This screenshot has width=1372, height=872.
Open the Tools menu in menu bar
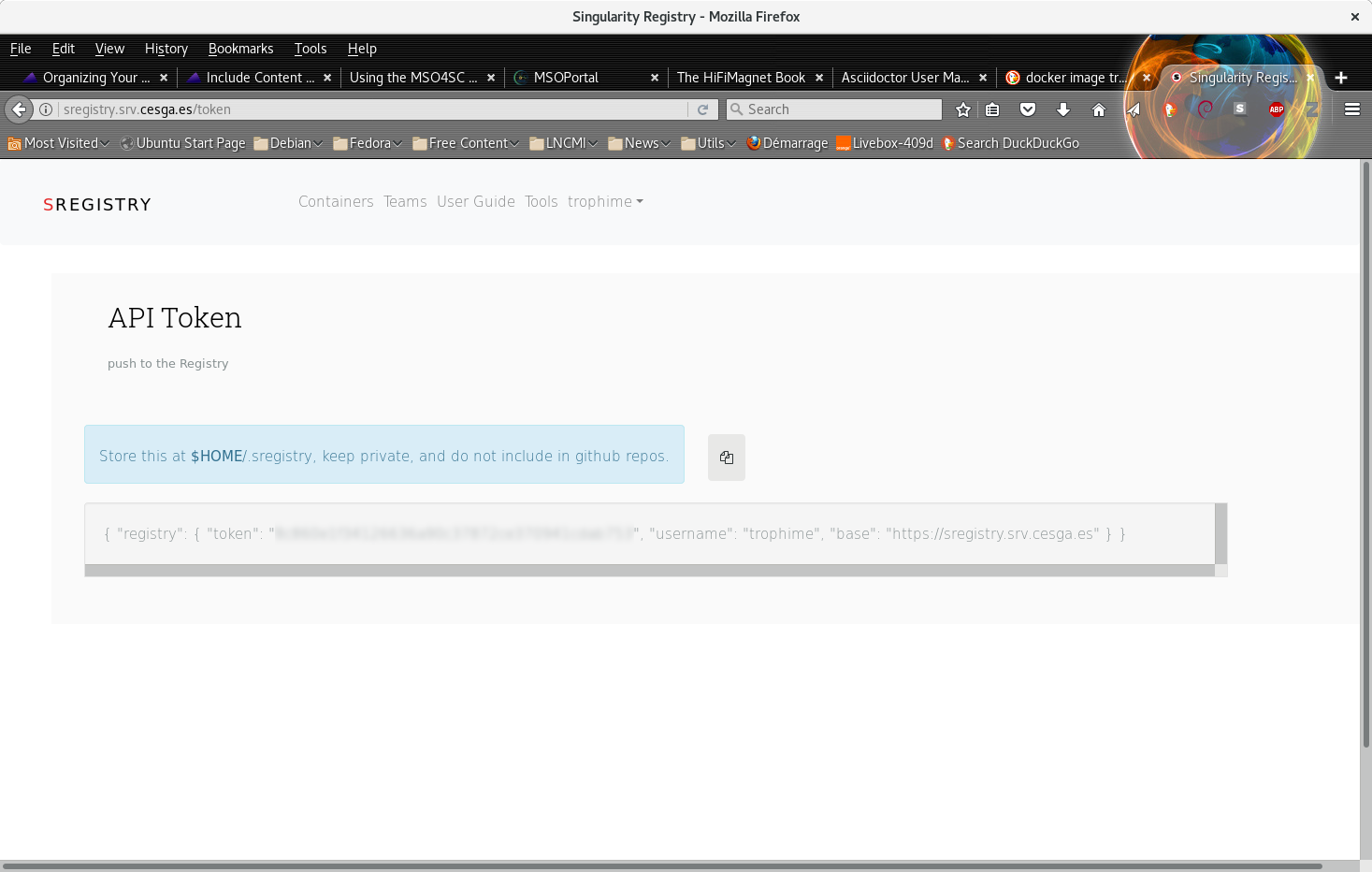[x=311, y=49]
